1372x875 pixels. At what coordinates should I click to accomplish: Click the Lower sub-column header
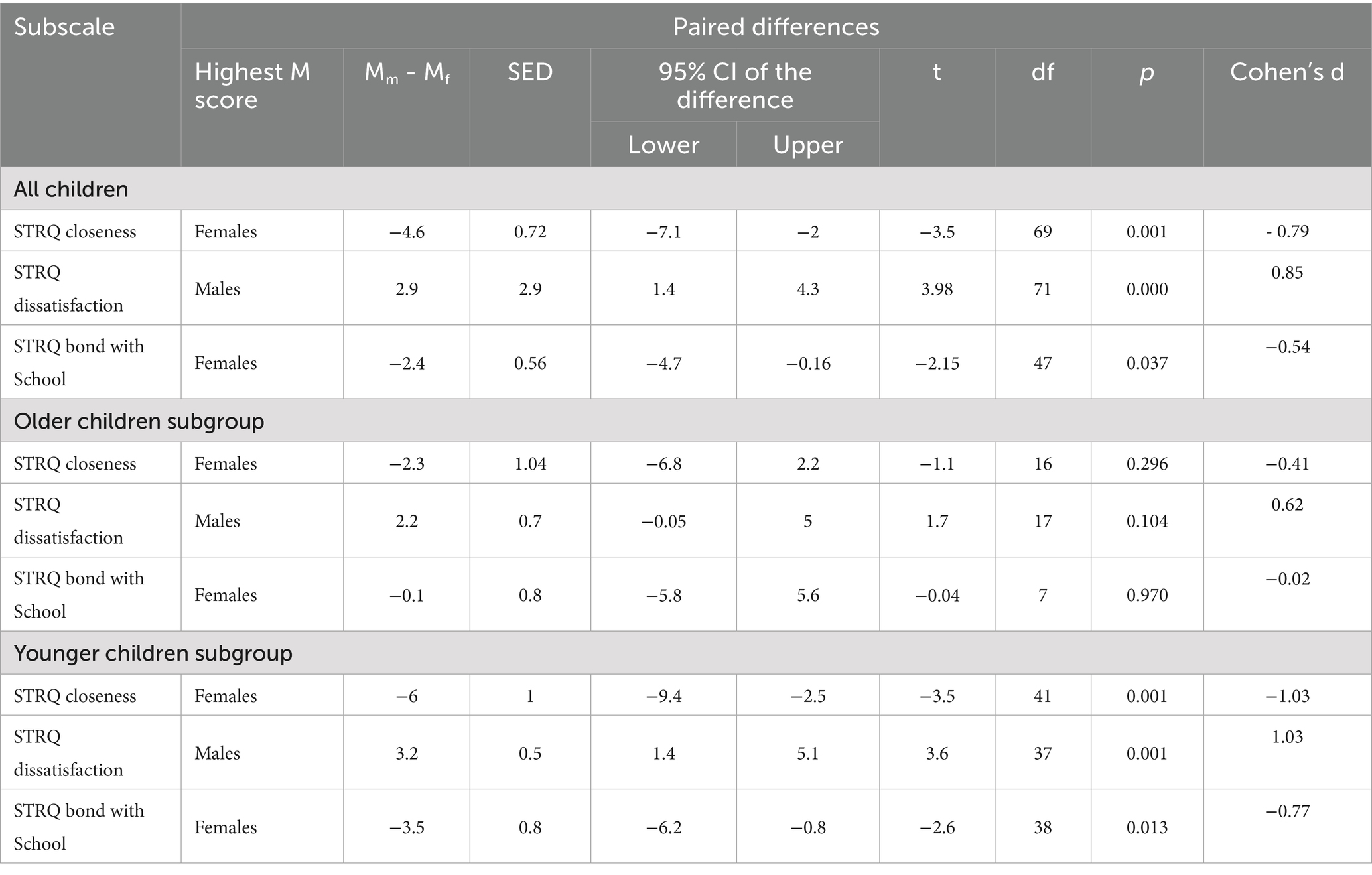tap(663, 145)
